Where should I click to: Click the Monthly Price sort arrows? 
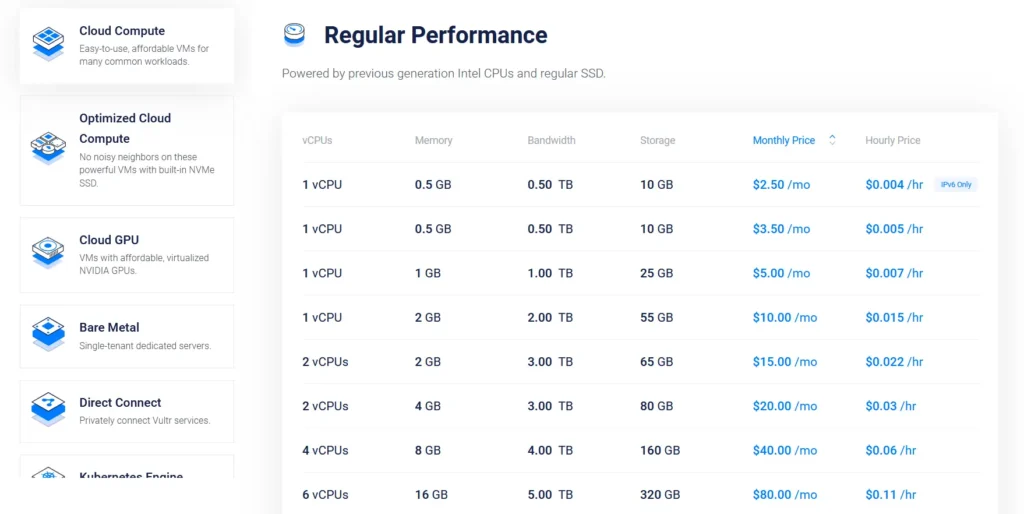pos(832,140)
